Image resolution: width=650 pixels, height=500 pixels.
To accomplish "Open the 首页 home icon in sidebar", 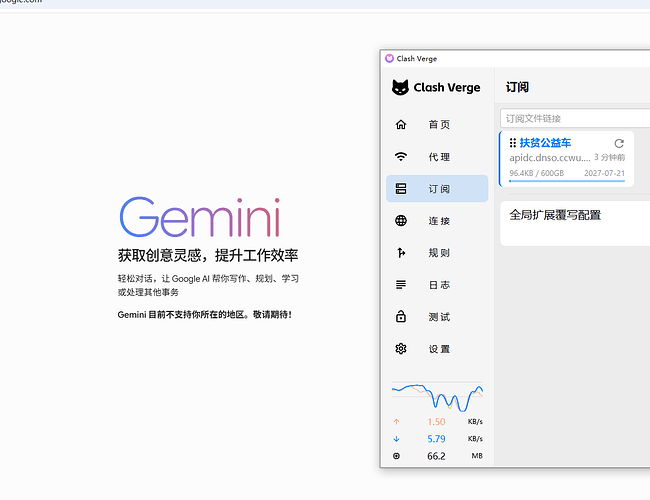I will (401, 124).
